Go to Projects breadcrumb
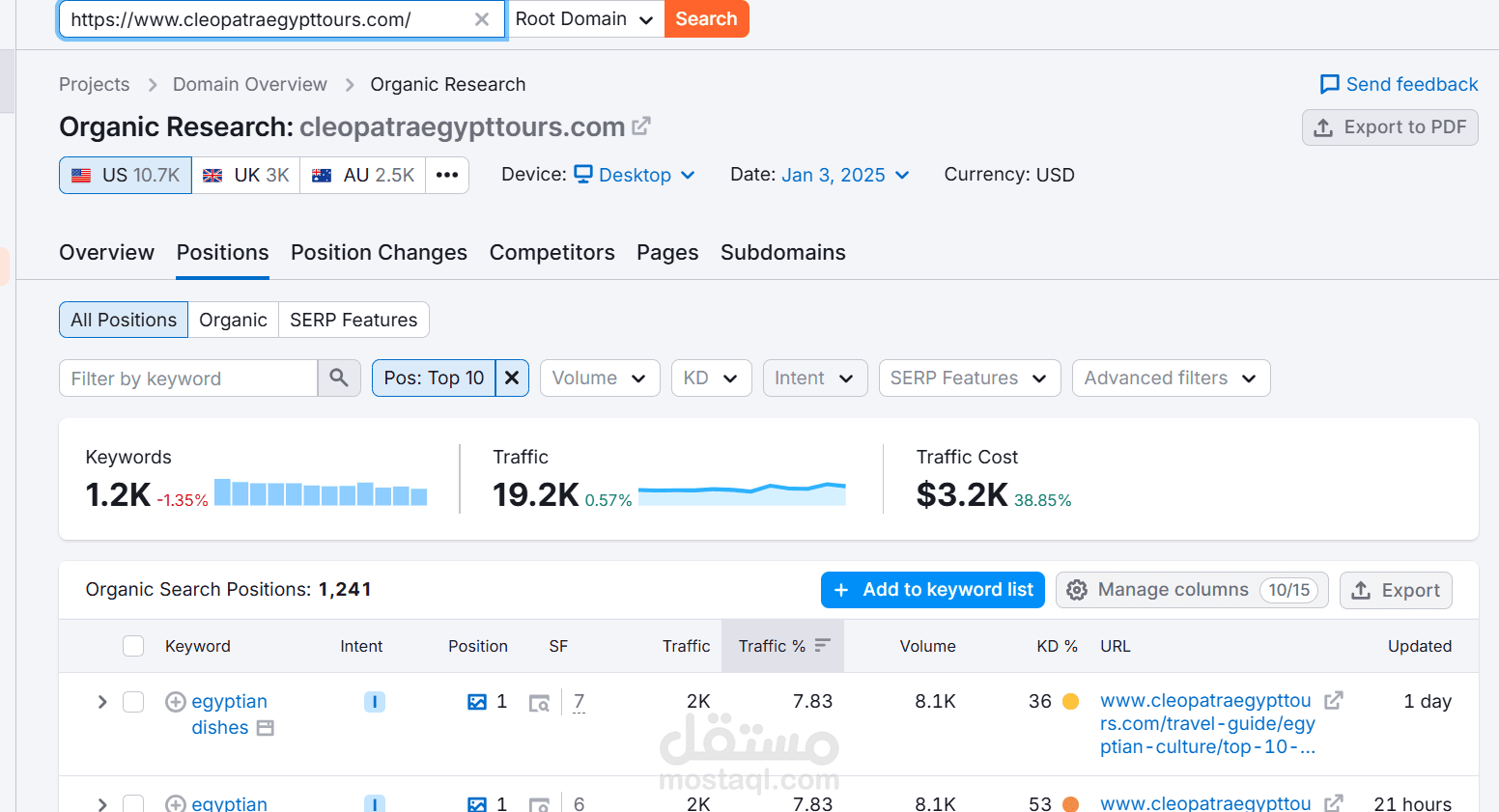1499x812 pixels. coord(94,85)
